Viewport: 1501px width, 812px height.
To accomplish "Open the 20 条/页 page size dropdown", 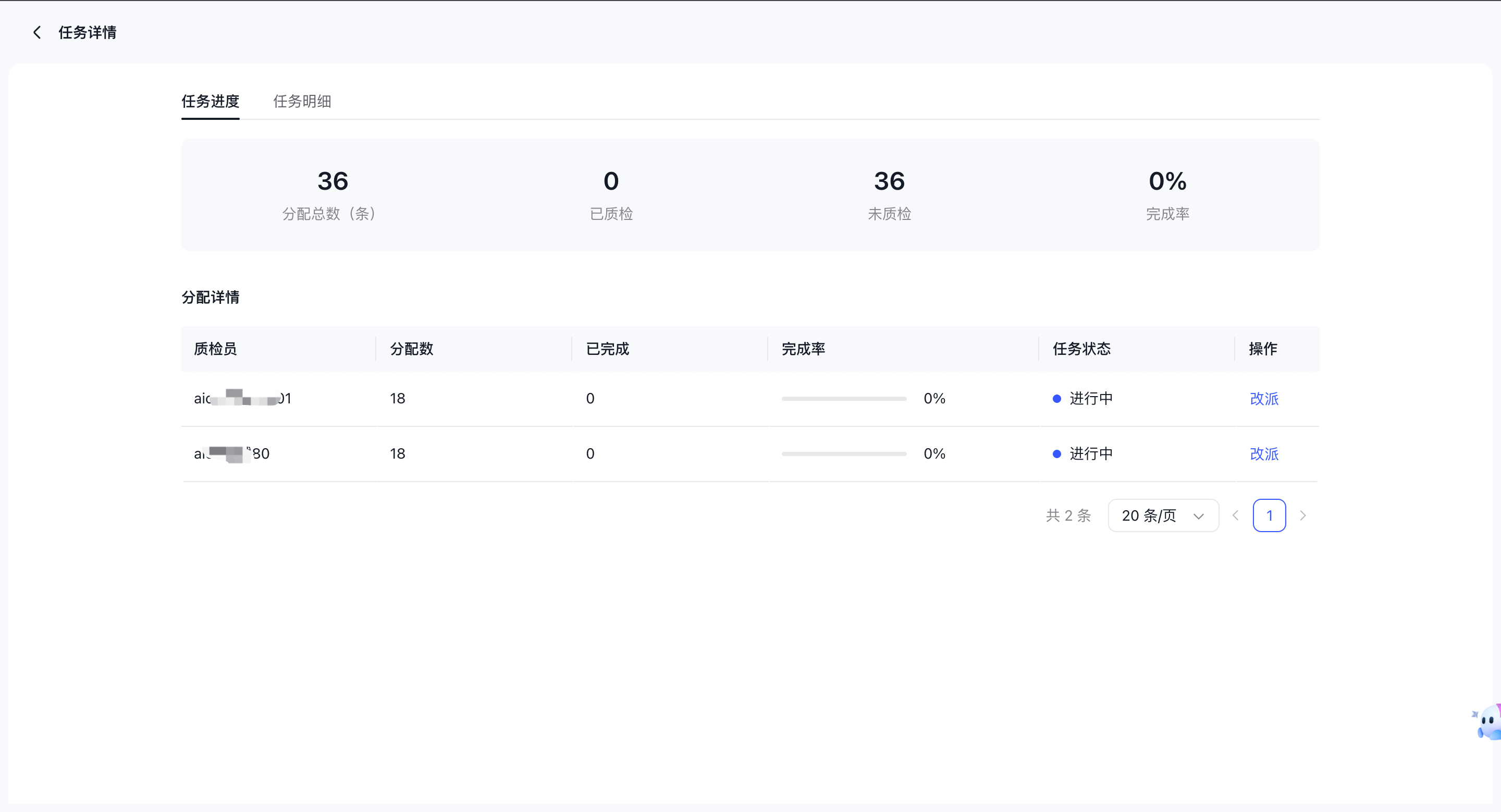I will (1163, 515).
